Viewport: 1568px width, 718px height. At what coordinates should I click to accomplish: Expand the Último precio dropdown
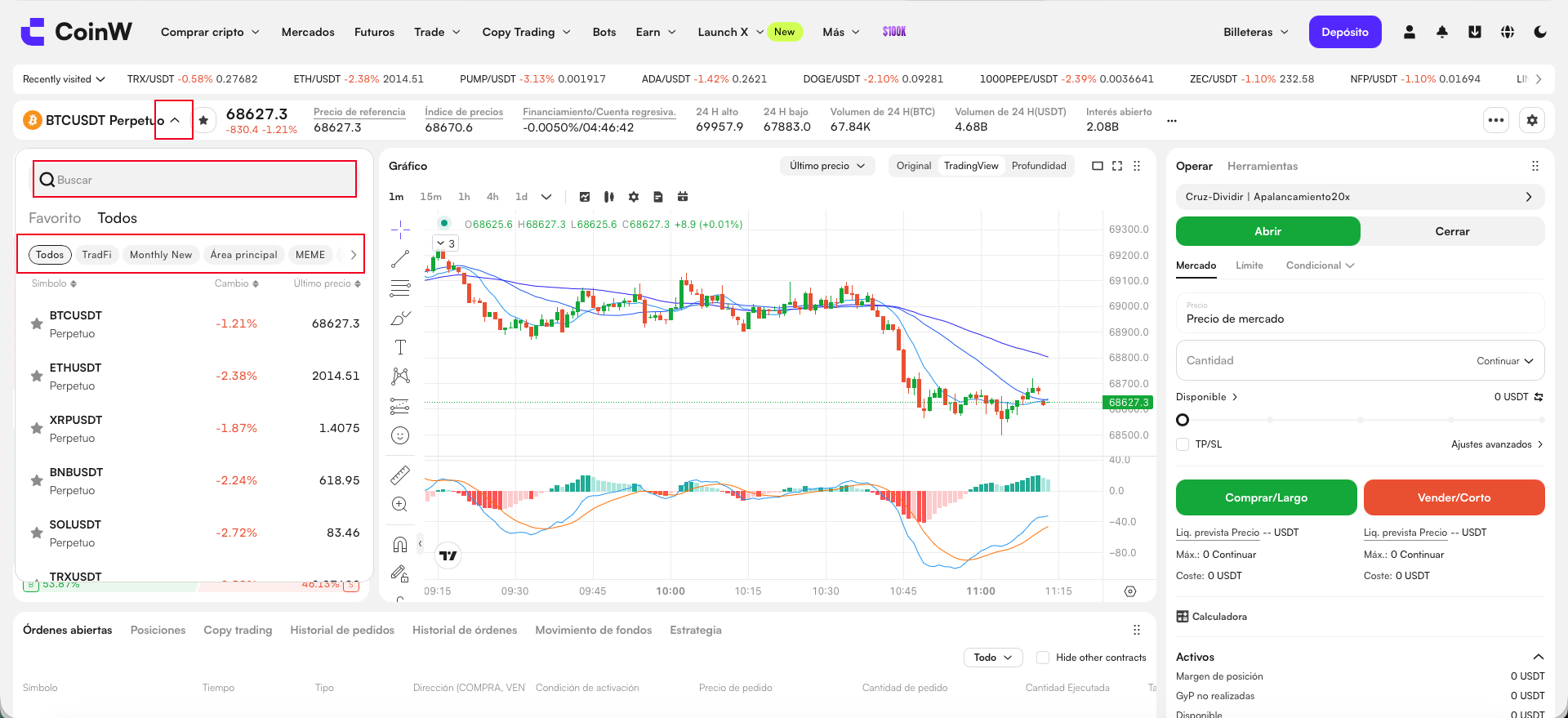click(x=827, y=166)
